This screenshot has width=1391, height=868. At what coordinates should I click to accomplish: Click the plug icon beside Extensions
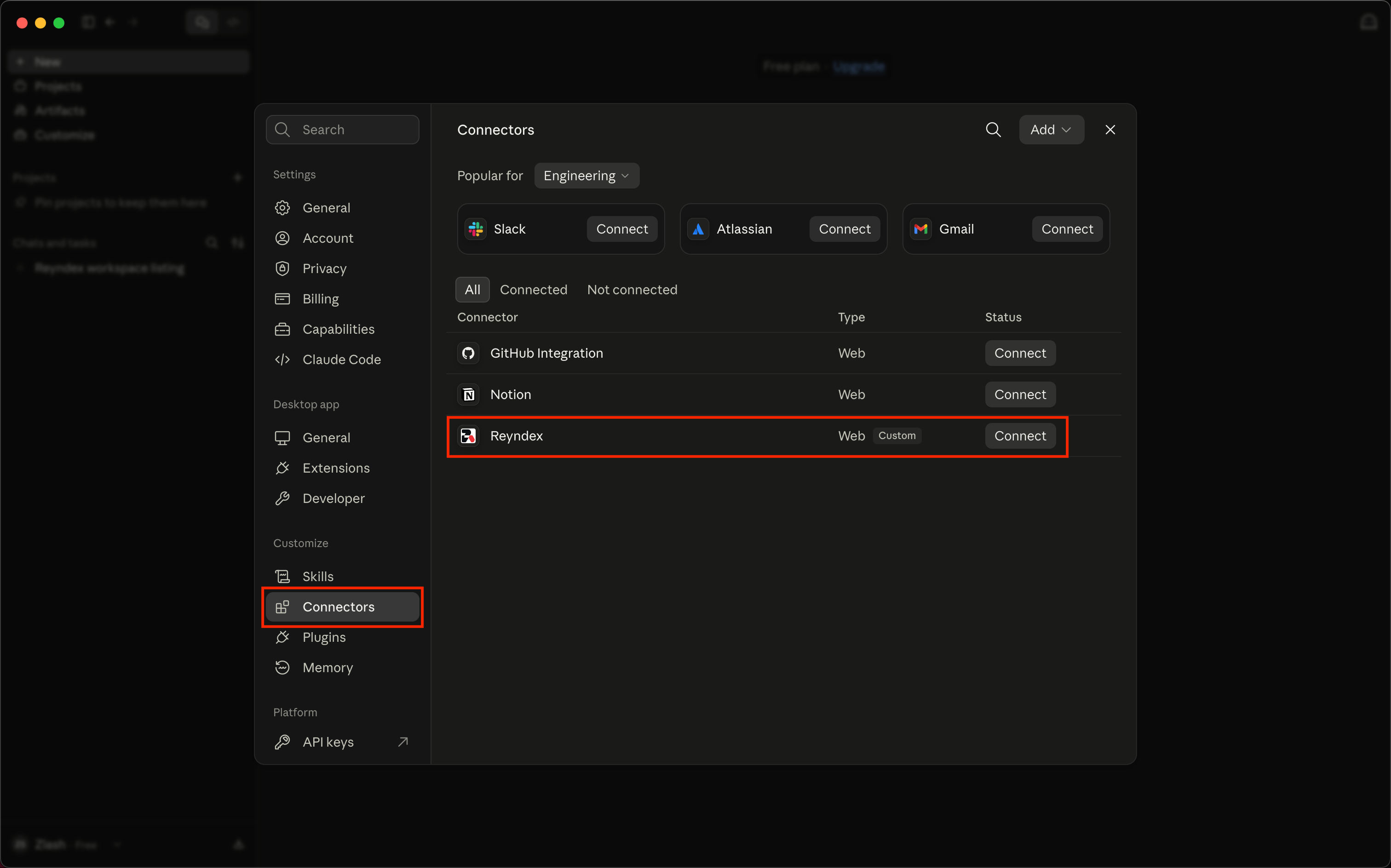coord(282,468)
